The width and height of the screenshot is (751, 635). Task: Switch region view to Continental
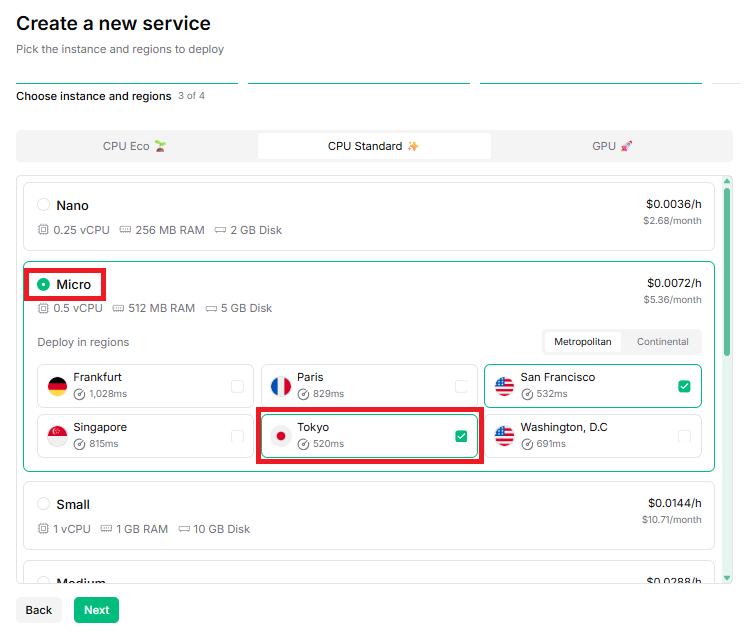point(662,342)
